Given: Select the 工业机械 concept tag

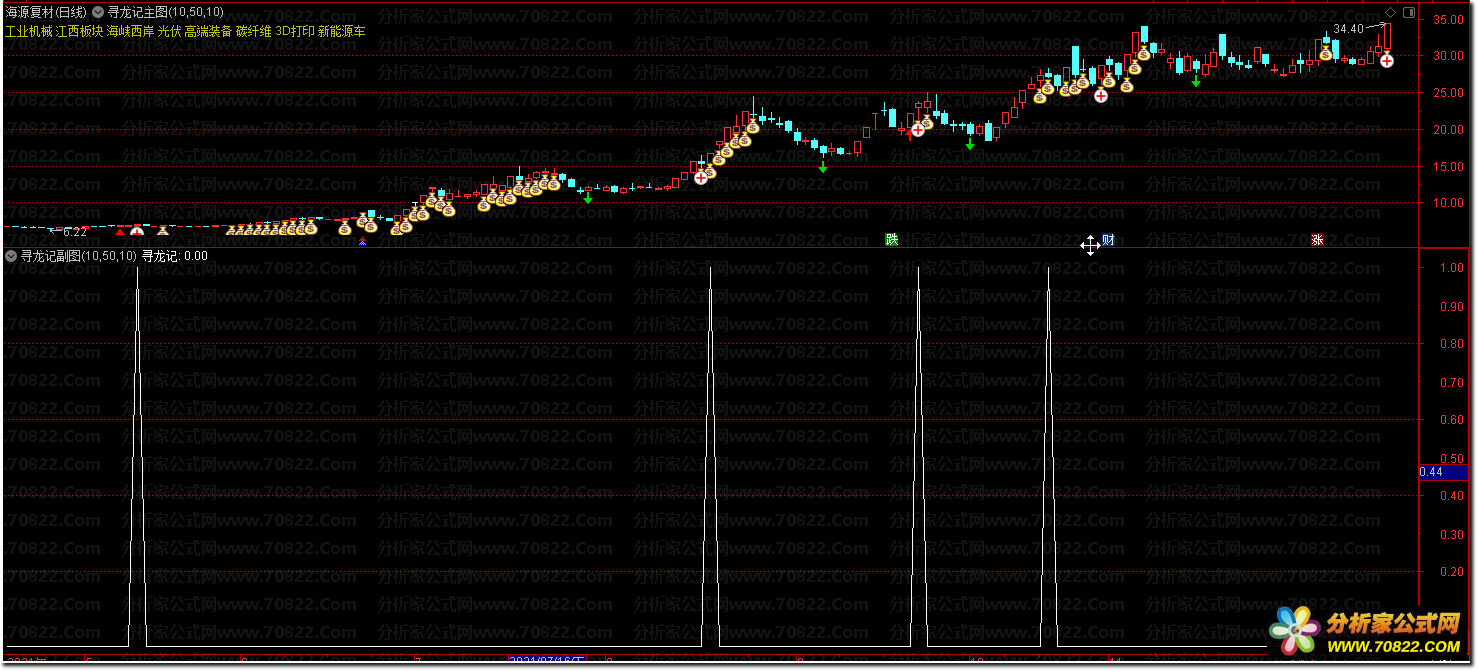Looking at the screenshot, I should (x=29, y=31).
